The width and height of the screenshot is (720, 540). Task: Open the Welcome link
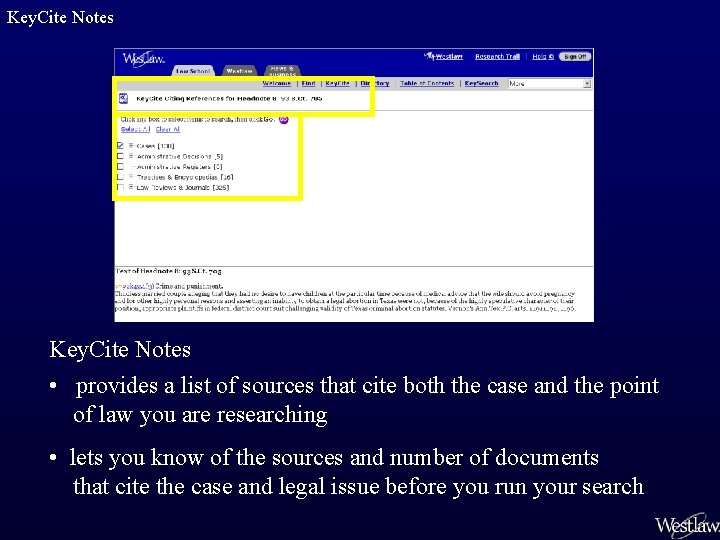click(277, 83)
